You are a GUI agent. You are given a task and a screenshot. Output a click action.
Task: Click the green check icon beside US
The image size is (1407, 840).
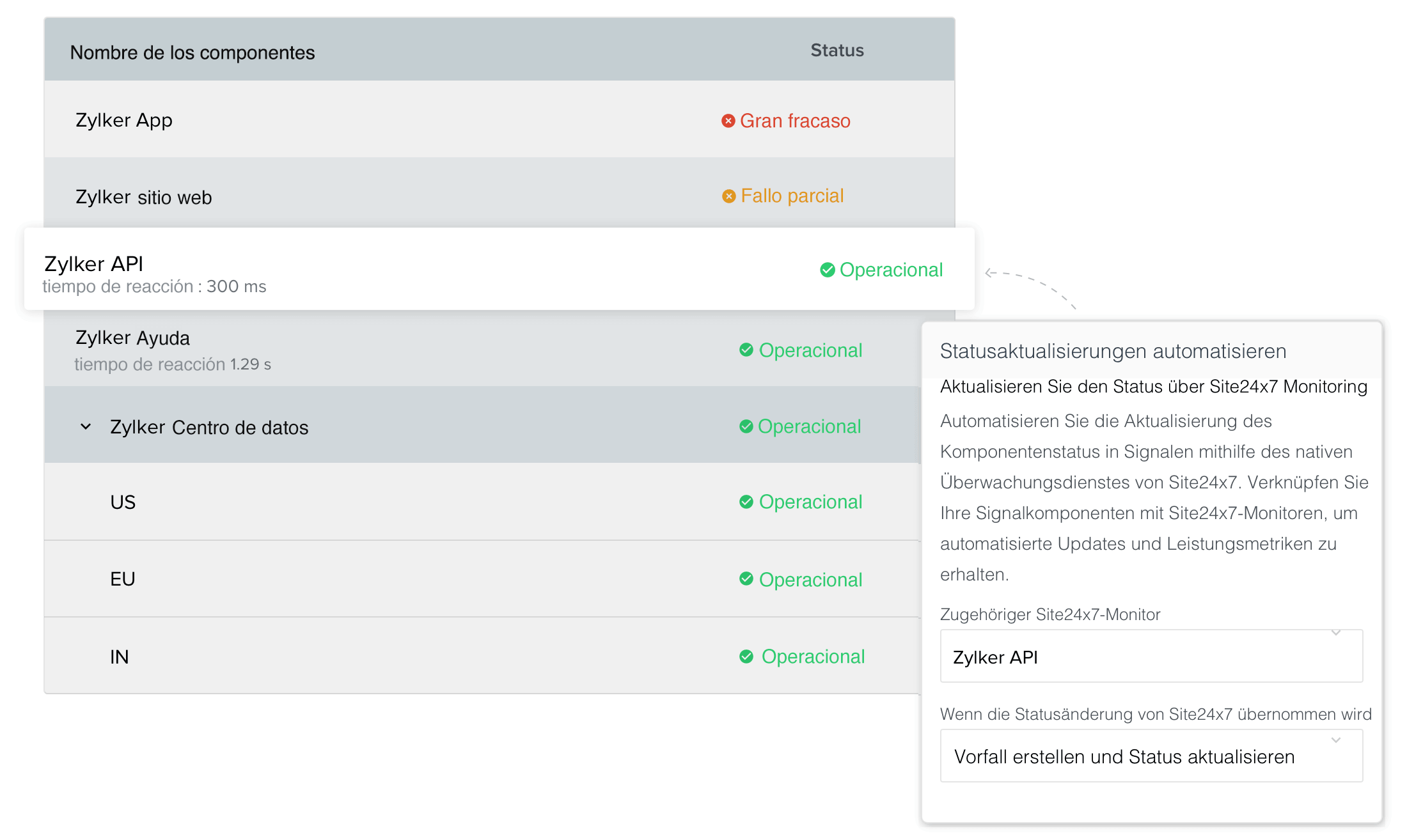coord(746,502)
